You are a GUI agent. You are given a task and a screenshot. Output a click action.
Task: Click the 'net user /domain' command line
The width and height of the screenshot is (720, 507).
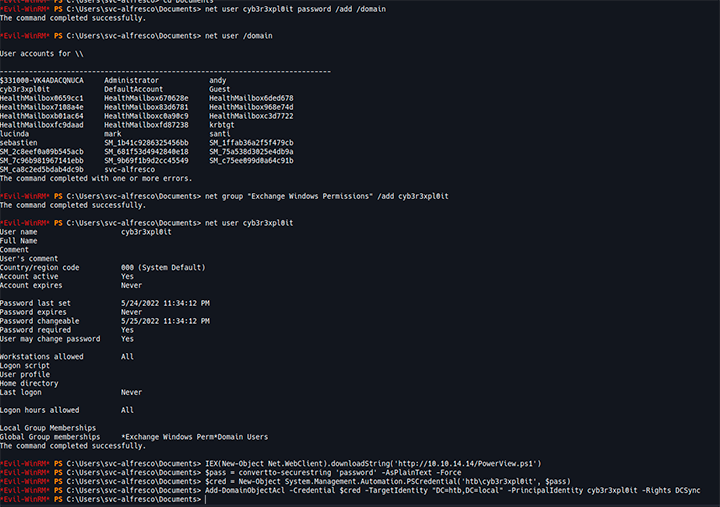click(x=238, y=36)
